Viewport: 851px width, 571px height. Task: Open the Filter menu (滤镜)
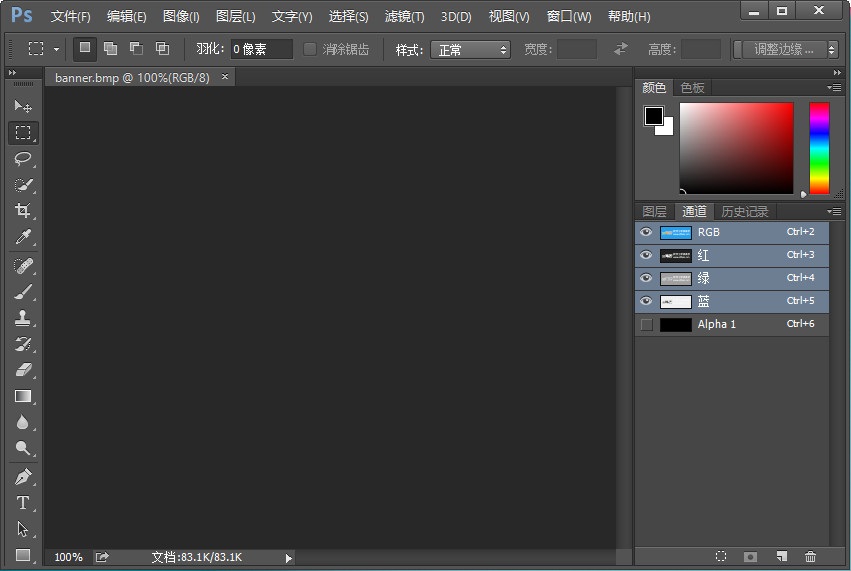(404, 17)
